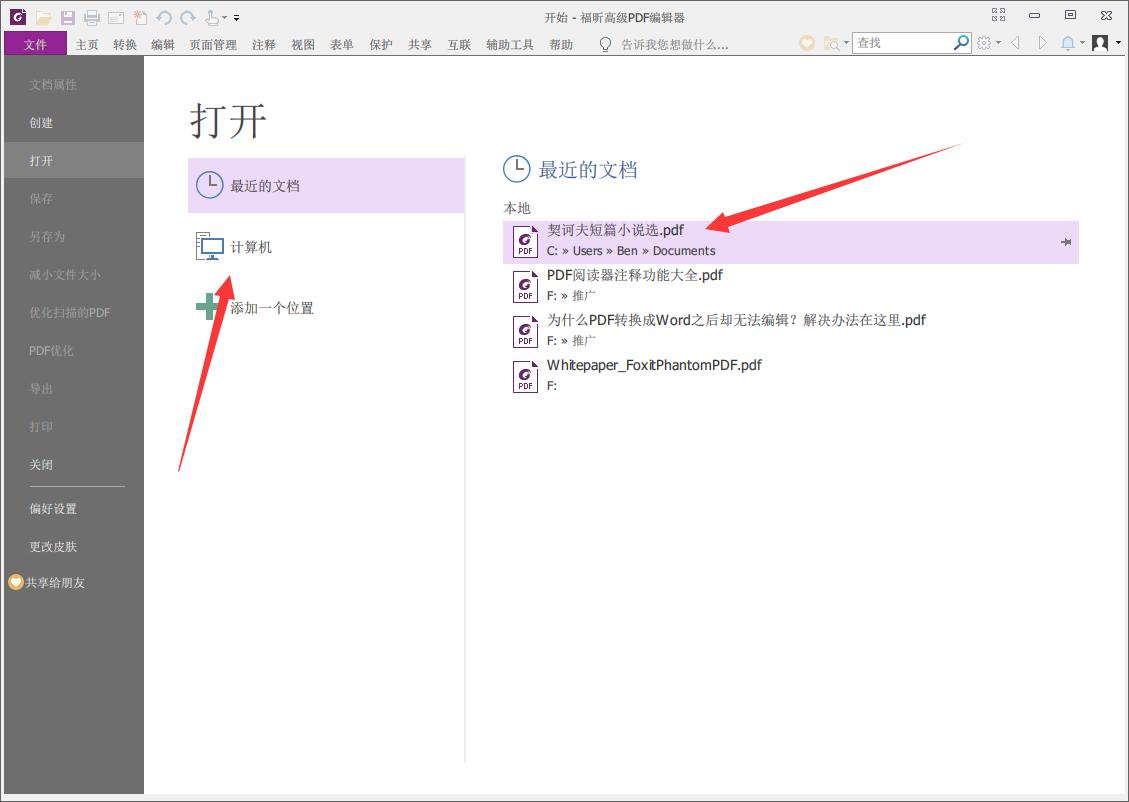Switch to the 页面管理 ribbon tab
The height and width of the screenshot is (802, 1129).
[213, 44]
